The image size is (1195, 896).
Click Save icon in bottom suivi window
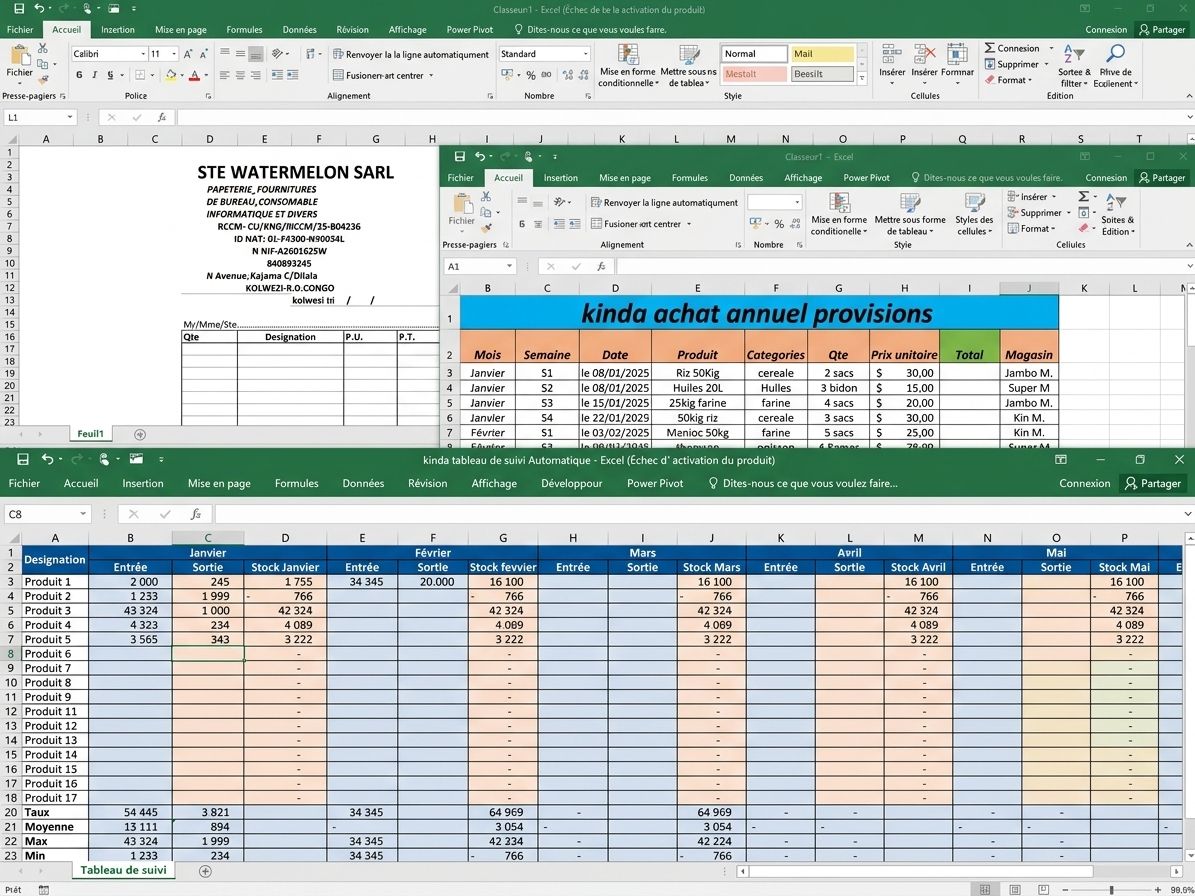[23, 459]
